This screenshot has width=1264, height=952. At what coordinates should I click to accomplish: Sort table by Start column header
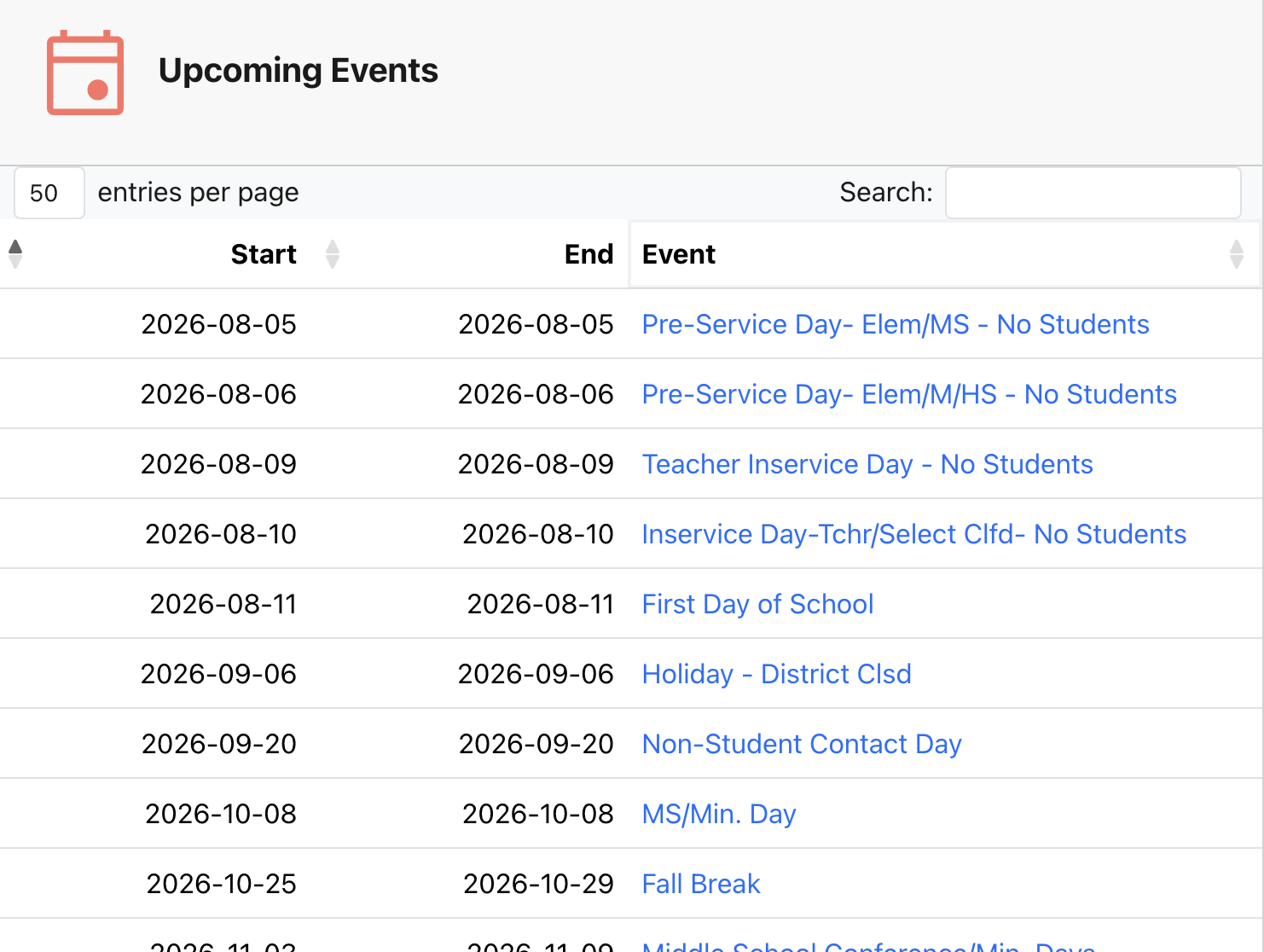(x=264, y=254)
